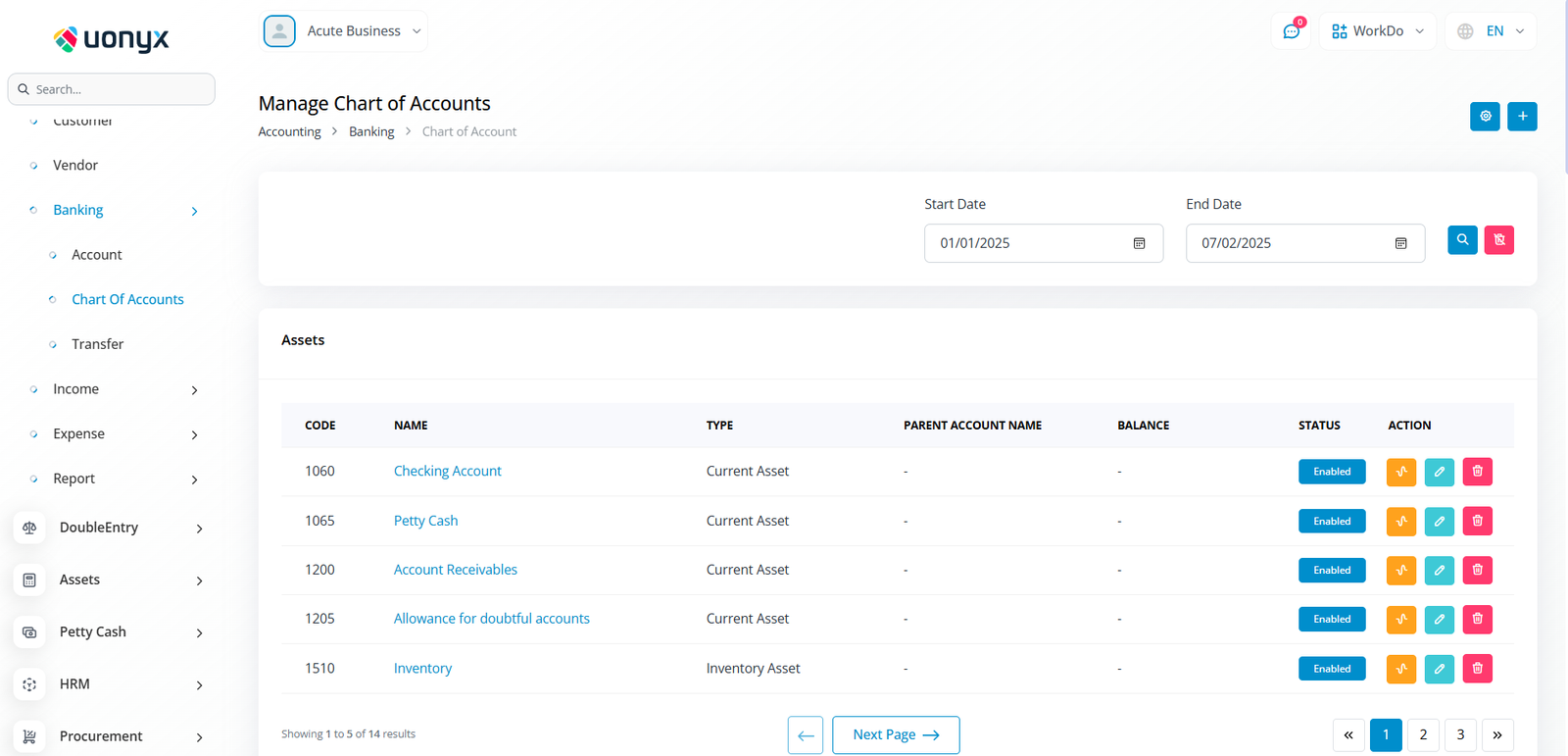Open the chat messages notification icon

pos(1292,31)
